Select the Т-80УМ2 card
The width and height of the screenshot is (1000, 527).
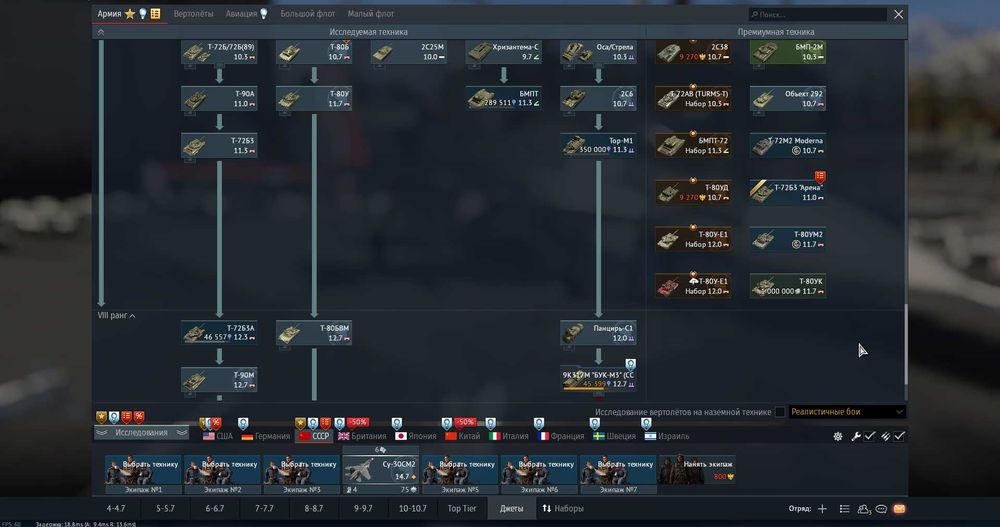coord(788,239)
